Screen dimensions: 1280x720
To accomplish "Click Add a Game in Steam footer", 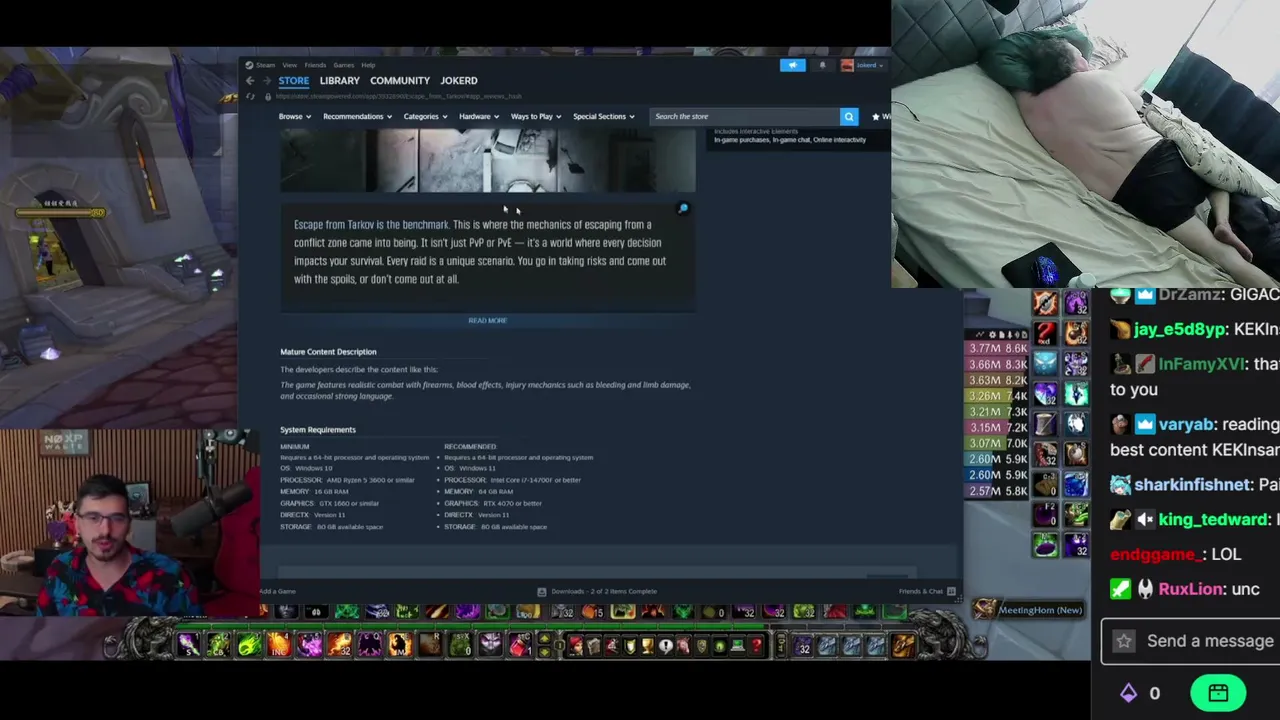I will 278,591.
